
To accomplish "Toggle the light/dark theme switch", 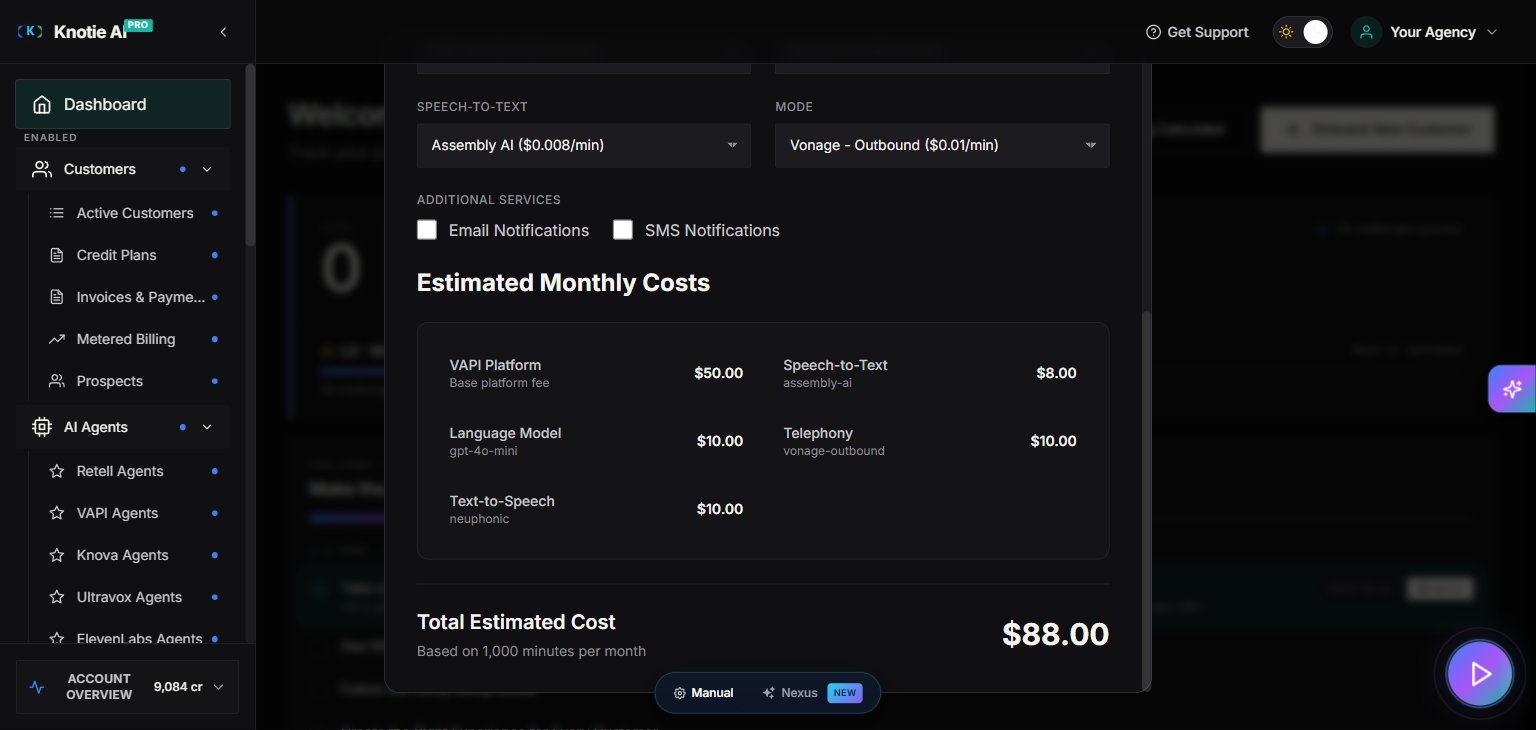I will coord(1302,32).
